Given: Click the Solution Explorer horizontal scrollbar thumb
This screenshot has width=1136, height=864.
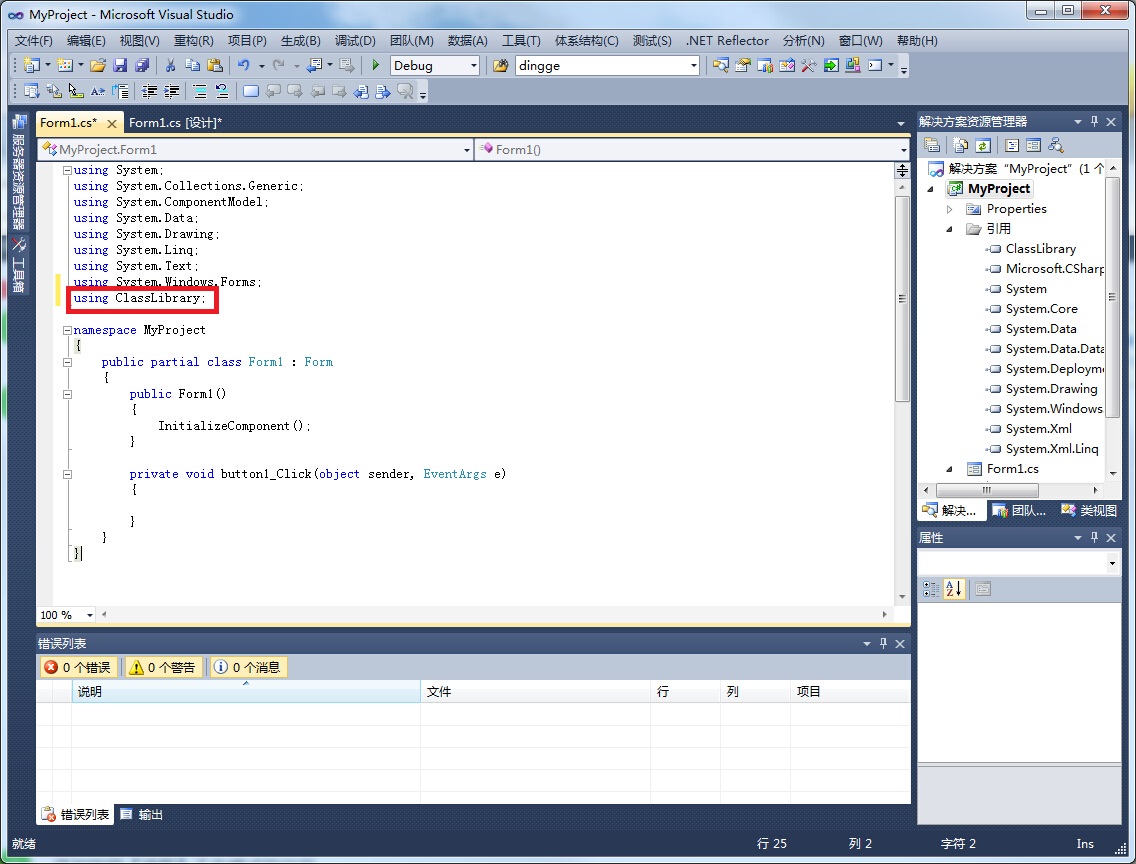Looking at the screenshot, I should point(987,490).
